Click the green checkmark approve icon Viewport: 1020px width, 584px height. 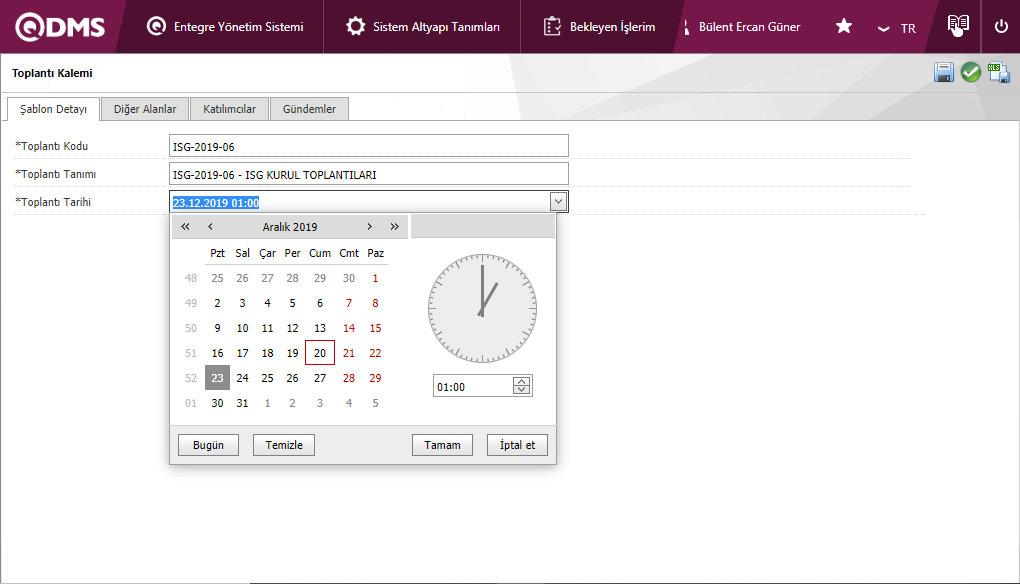tap(971, 72)
